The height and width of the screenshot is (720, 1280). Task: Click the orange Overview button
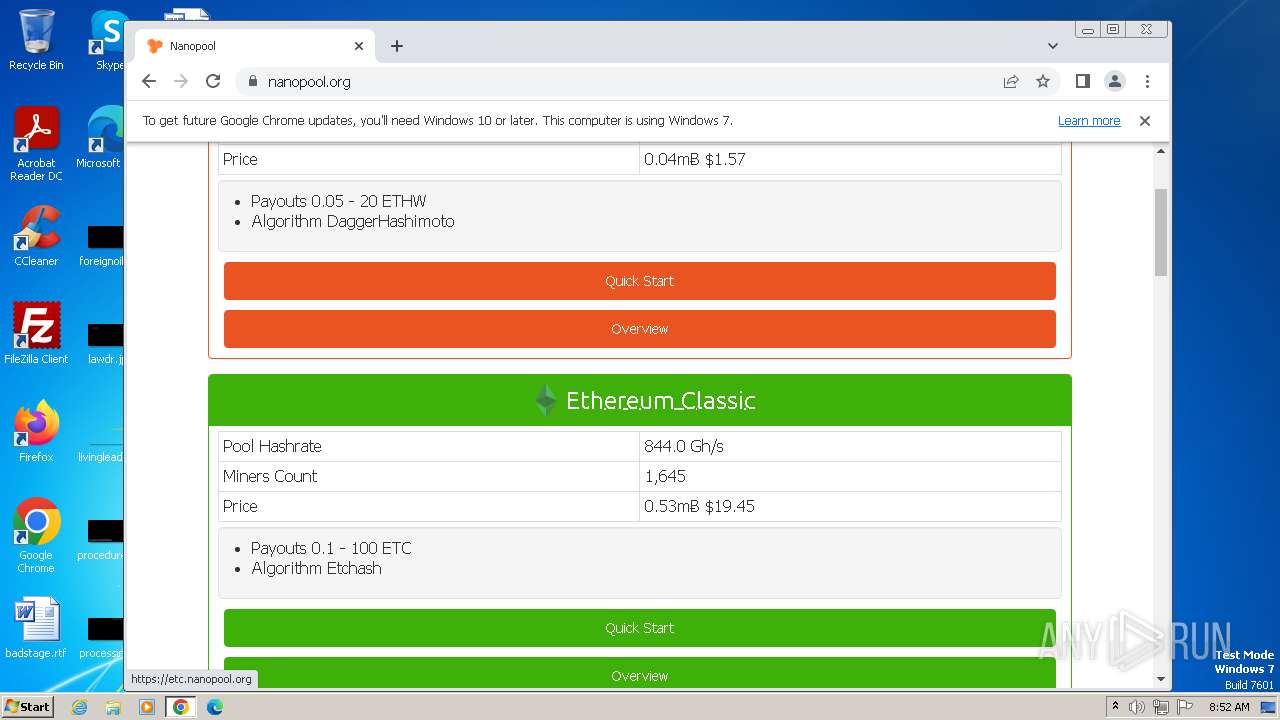pyautogui.click(x=640, y=329)
